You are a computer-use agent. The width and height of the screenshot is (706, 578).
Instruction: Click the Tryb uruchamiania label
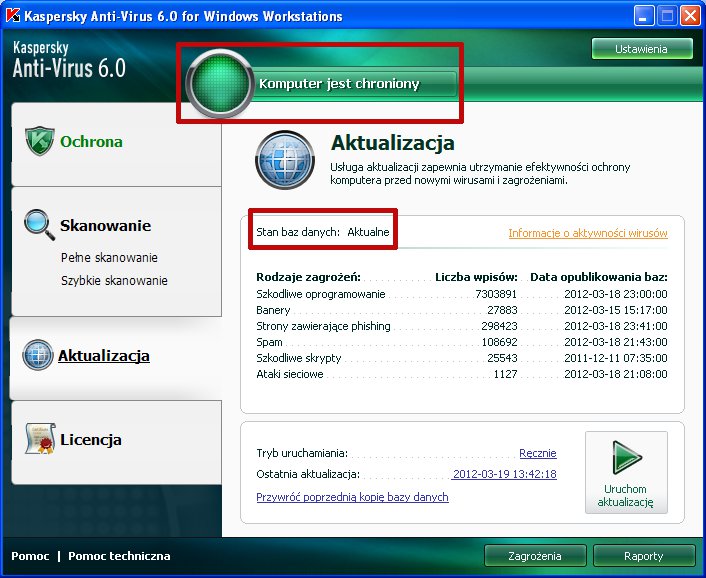click(x=302, y=453)
